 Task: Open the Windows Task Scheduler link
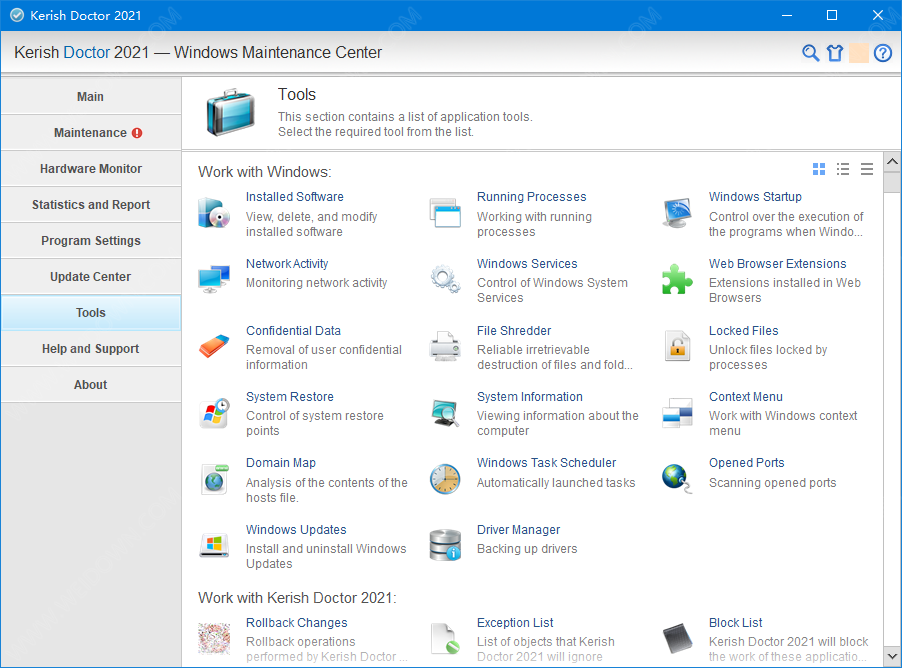pyautogui.click(x=546, y=463)
